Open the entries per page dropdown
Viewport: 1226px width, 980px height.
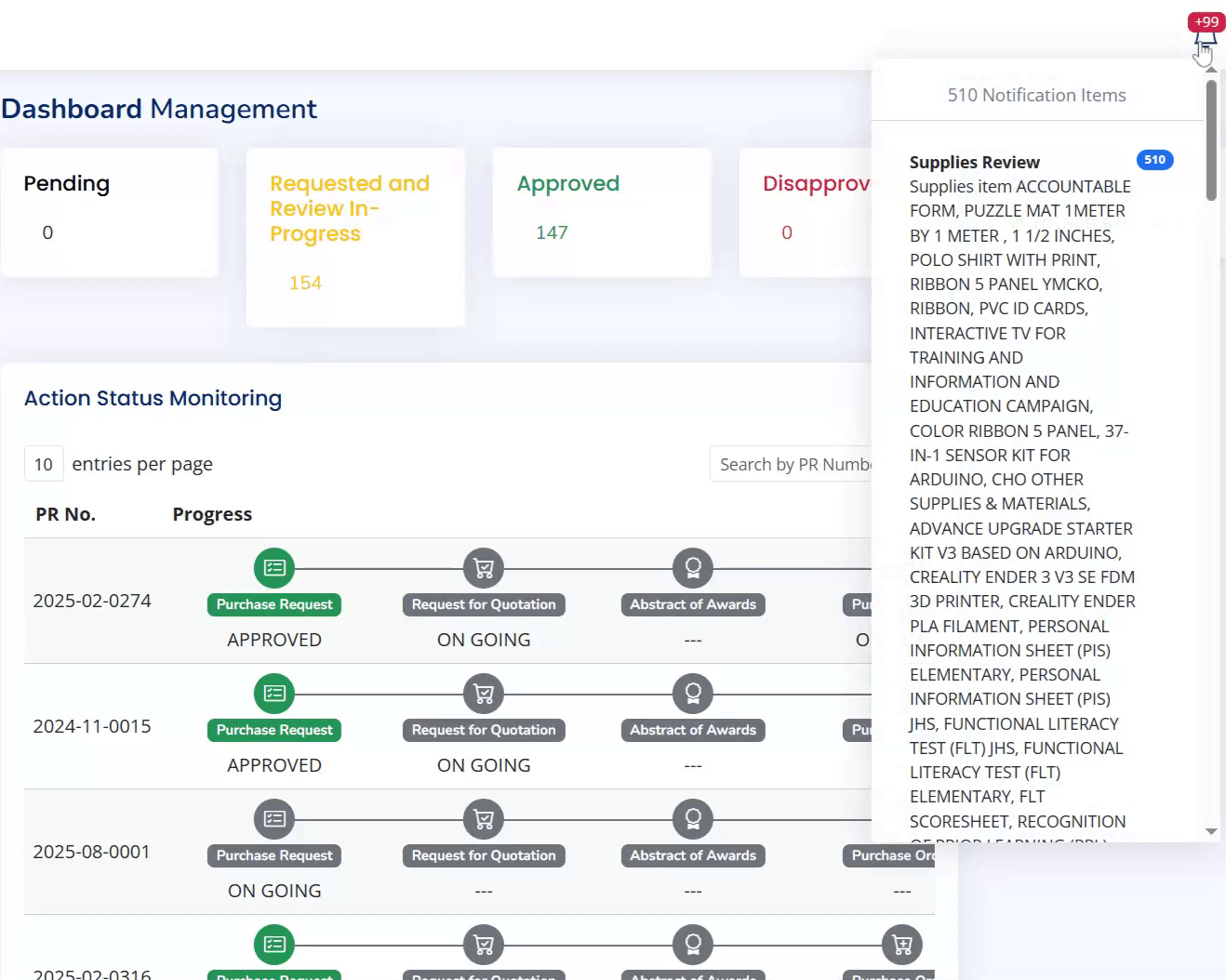click(x=44, y=464)
